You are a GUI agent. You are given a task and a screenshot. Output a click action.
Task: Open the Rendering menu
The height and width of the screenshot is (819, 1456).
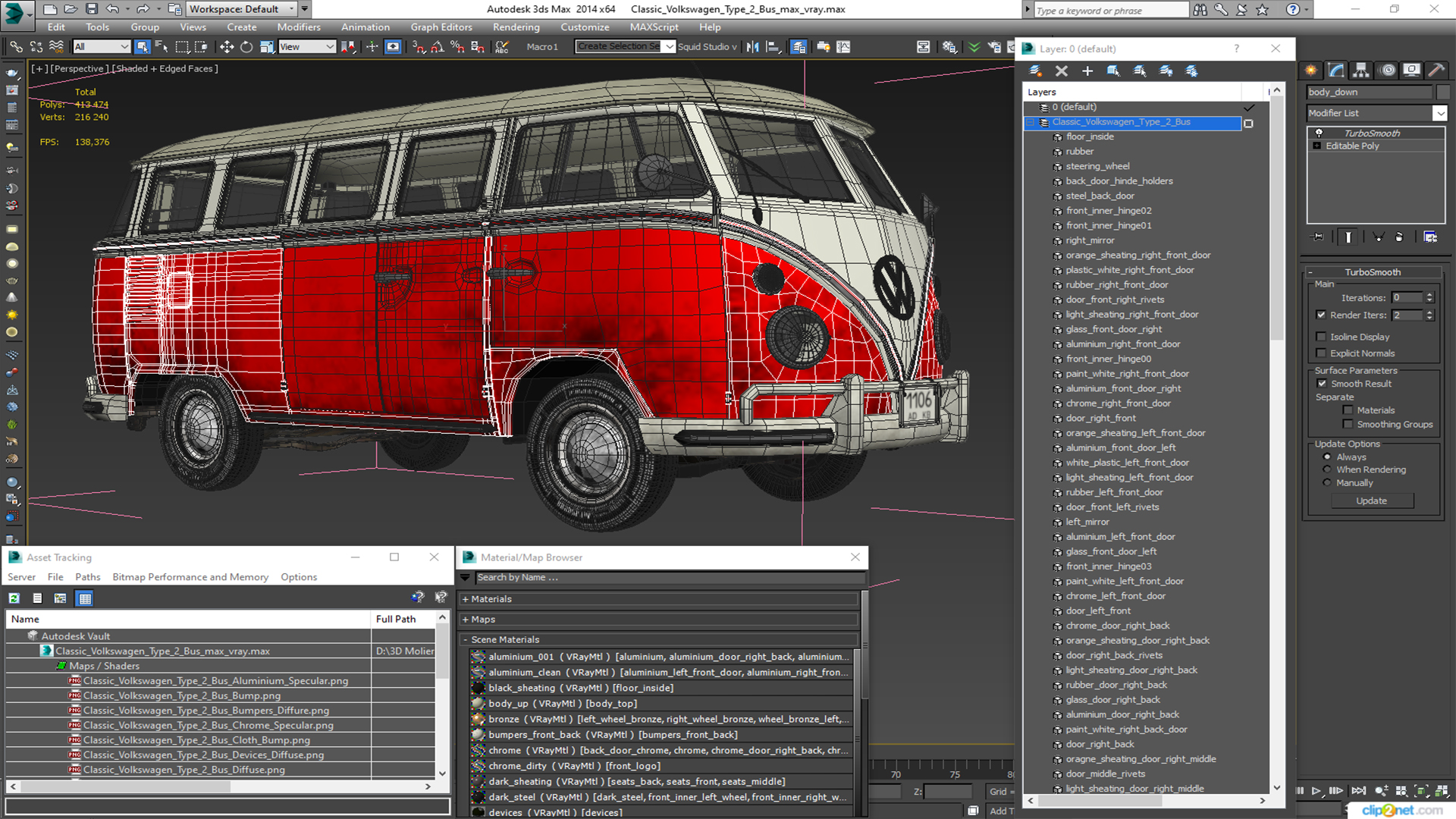516,27
